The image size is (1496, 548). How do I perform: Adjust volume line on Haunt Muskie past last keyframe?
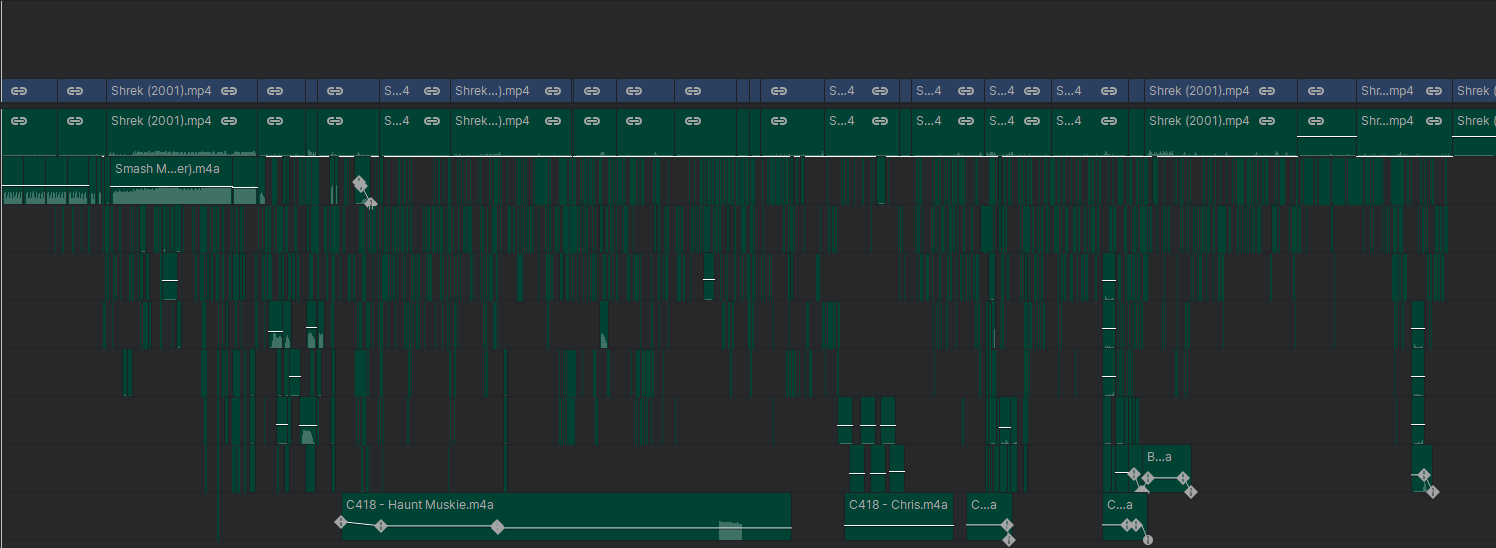tap(644, 527)
